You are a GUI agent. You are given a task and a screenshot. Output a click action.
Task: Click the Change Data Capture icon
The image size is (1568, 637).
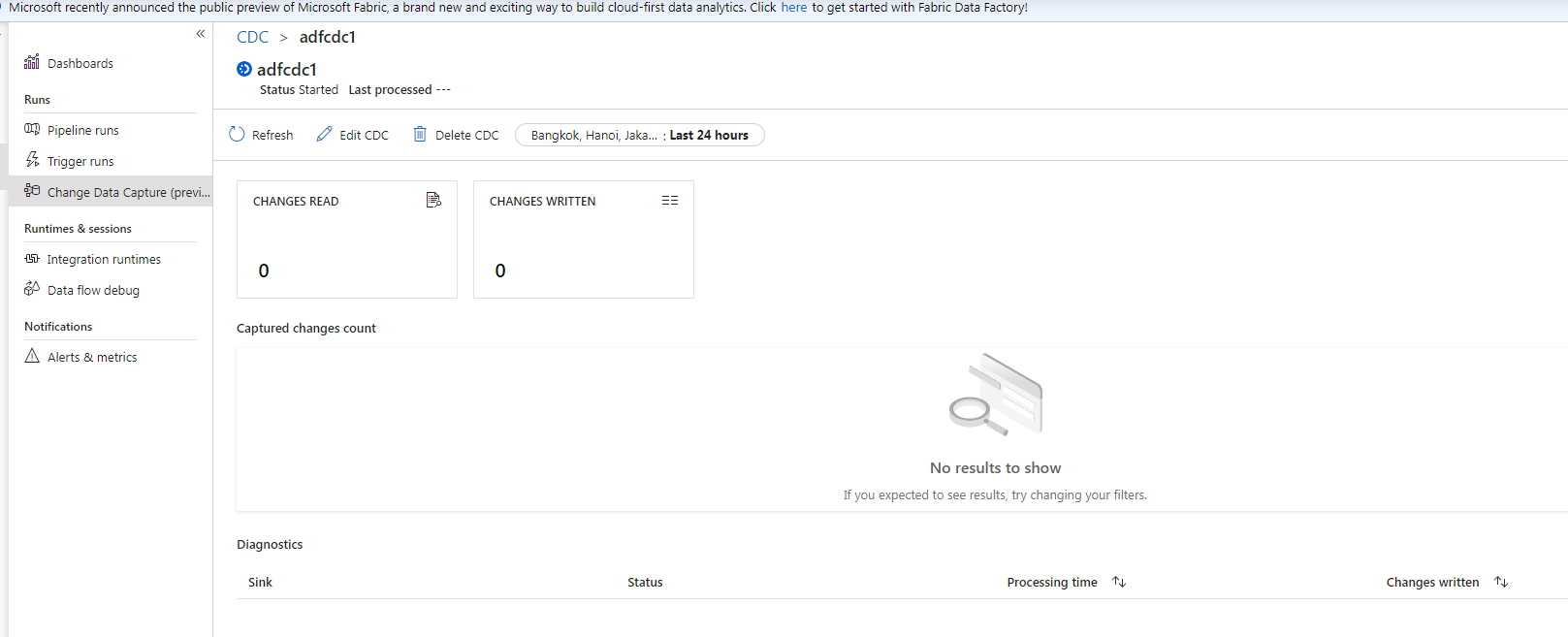(x=32, y=191)
